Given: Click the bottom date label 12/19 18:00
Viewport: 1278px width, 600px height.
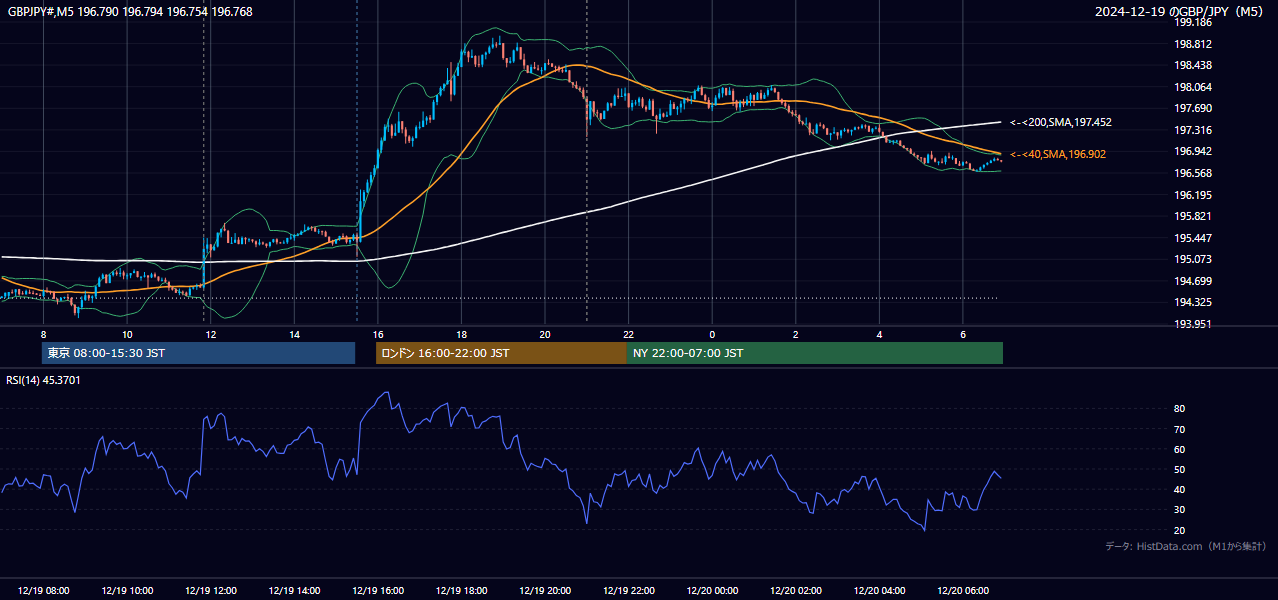Looking at the screenshot, I should 461,591.
